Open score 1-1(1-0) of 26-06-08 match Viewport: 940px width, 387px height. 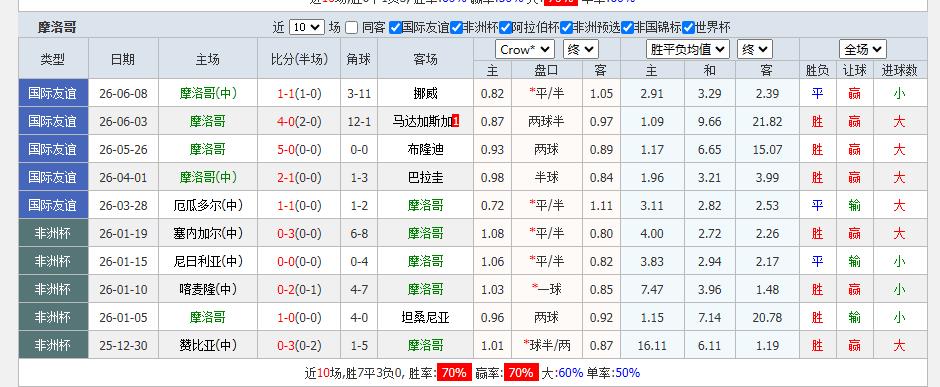point(299,93)
